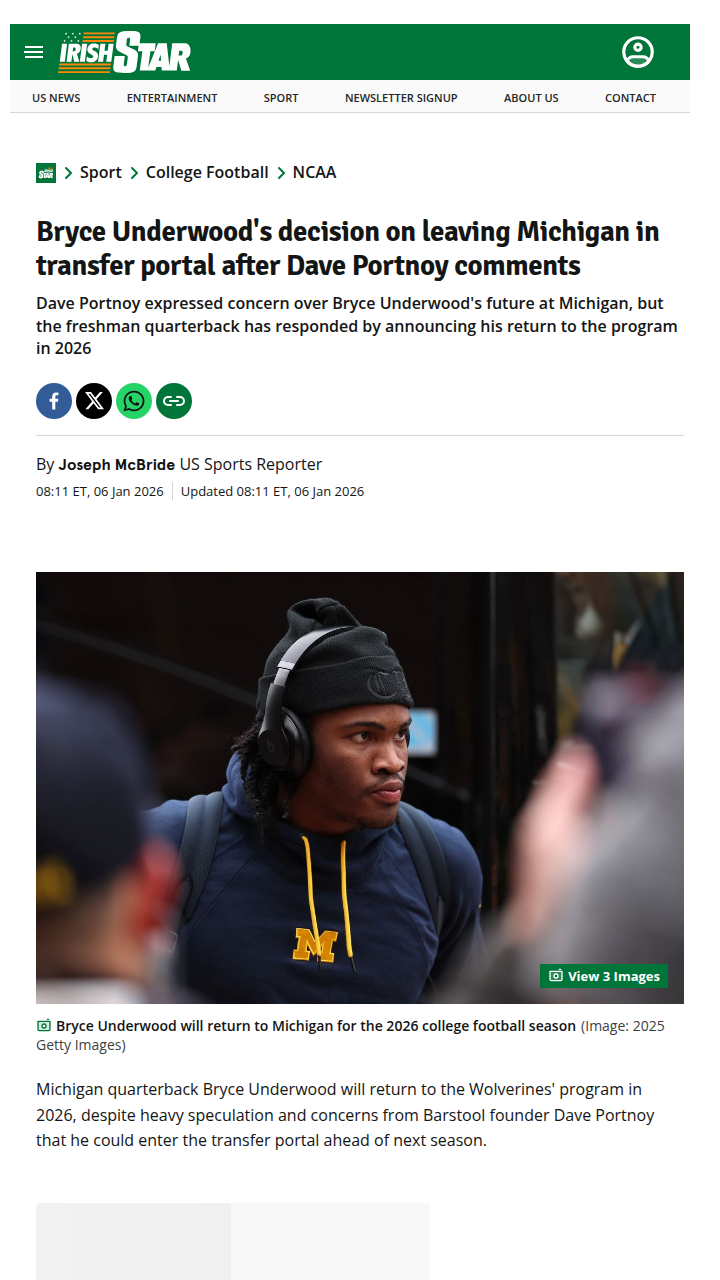Open the Bryce Underwood article photo
The height and width of the screenshot is (1280, 720).
[360, 788]
